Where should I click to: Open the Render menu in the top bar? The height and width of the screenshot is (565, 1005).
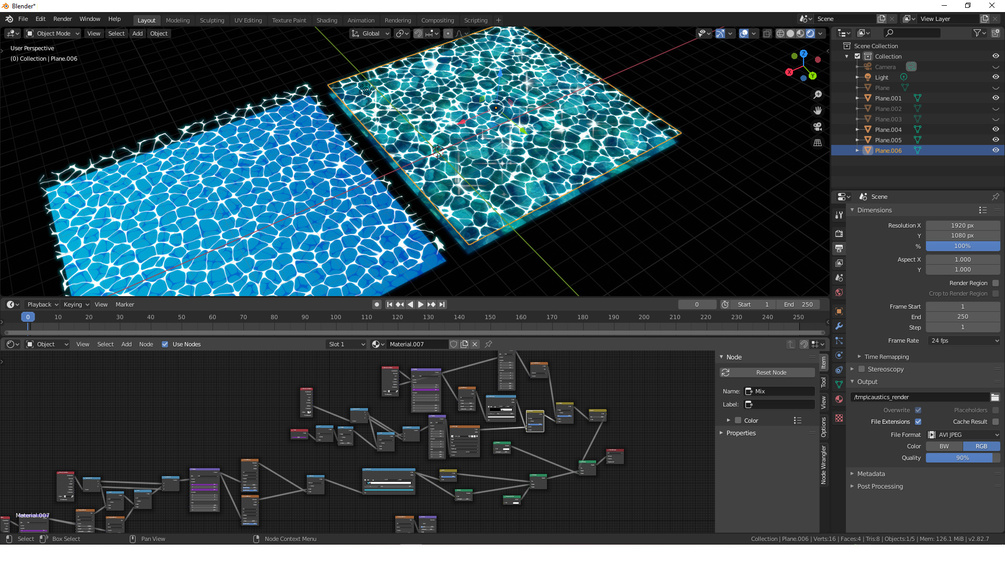click(62, 19)
